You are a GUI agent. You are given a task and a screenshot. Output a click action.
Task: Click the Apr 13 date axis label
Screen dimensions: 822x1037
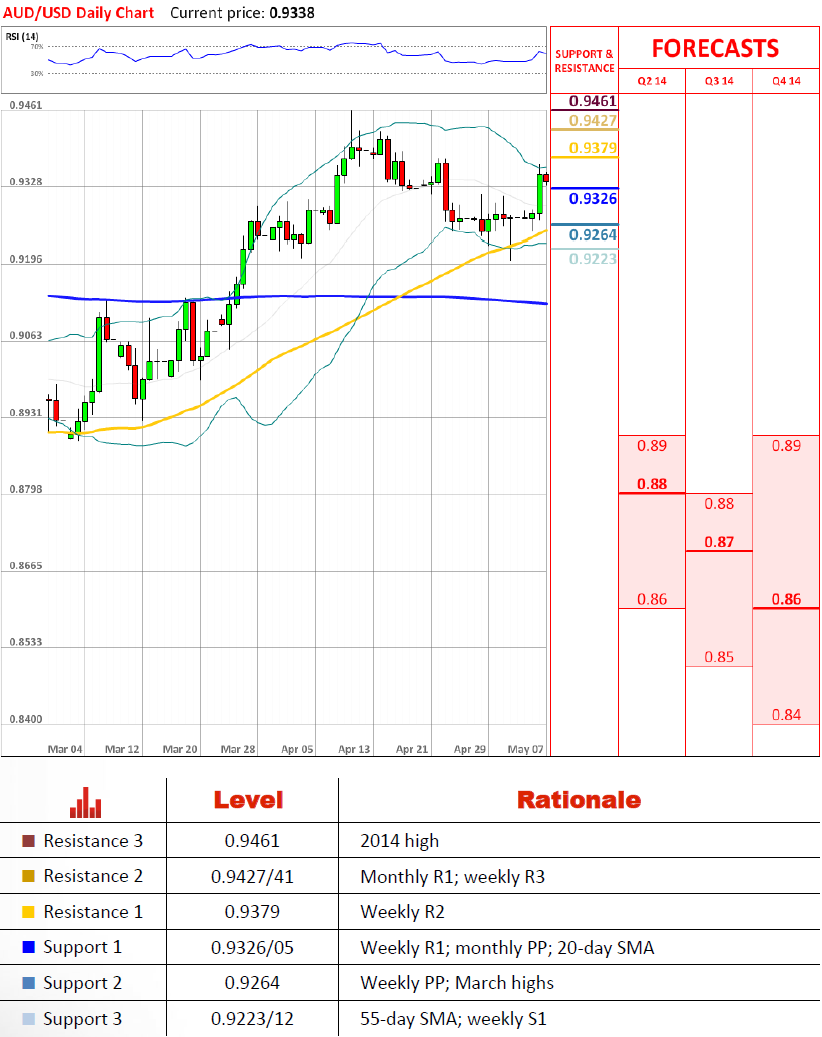[x=354, y=749]
